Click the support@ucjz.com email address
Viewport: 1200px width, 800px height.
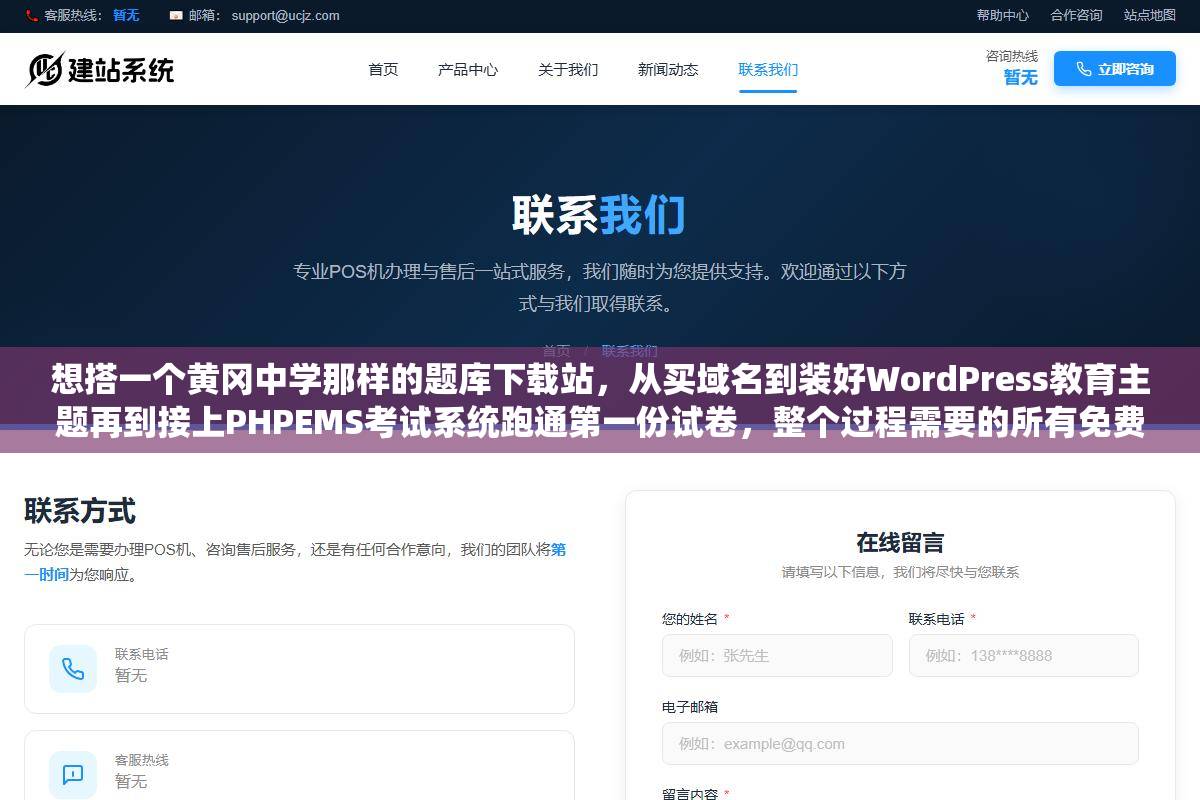[x=285, y=15]
